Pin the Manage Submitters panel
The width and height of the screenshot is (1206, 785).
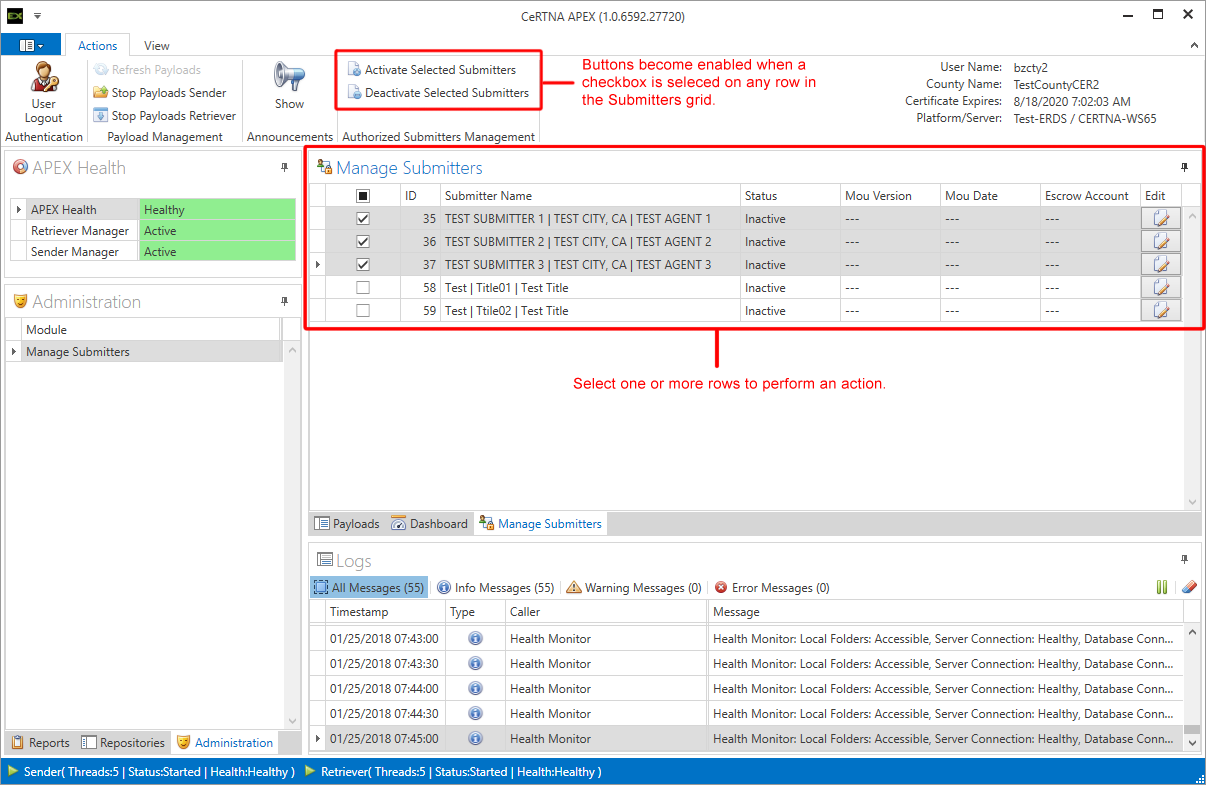click(1185, 168)
